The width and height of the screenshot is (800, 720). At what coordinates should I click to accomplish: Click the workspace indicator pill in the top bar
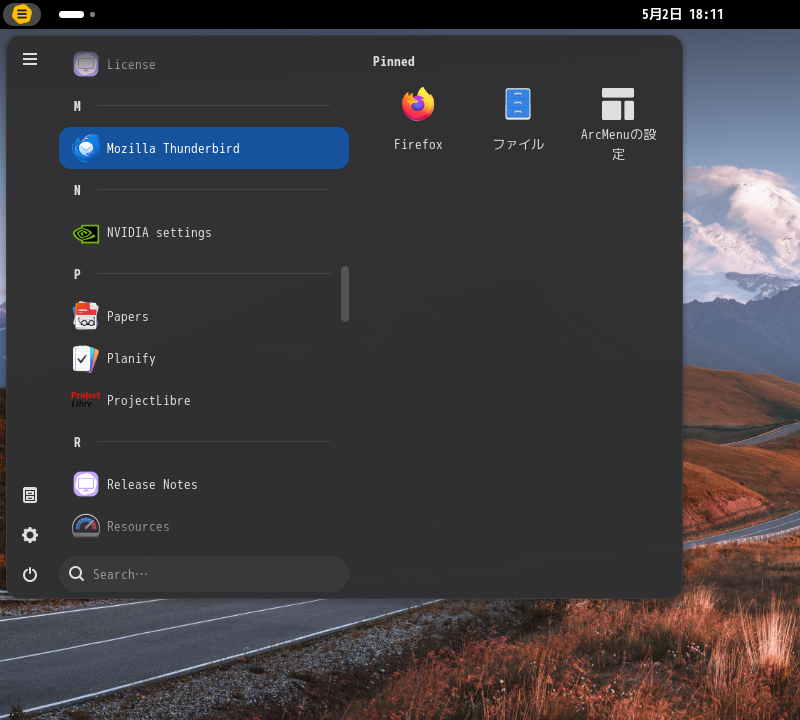(70, 14)
